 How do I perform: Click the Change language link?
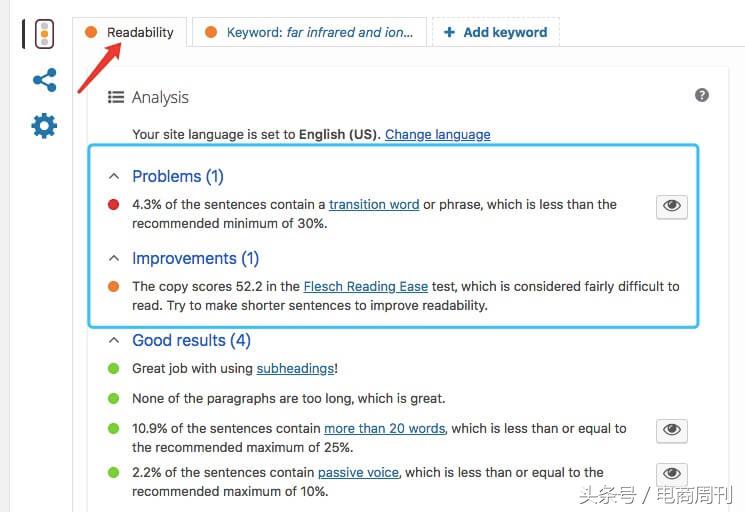(438, 134)
